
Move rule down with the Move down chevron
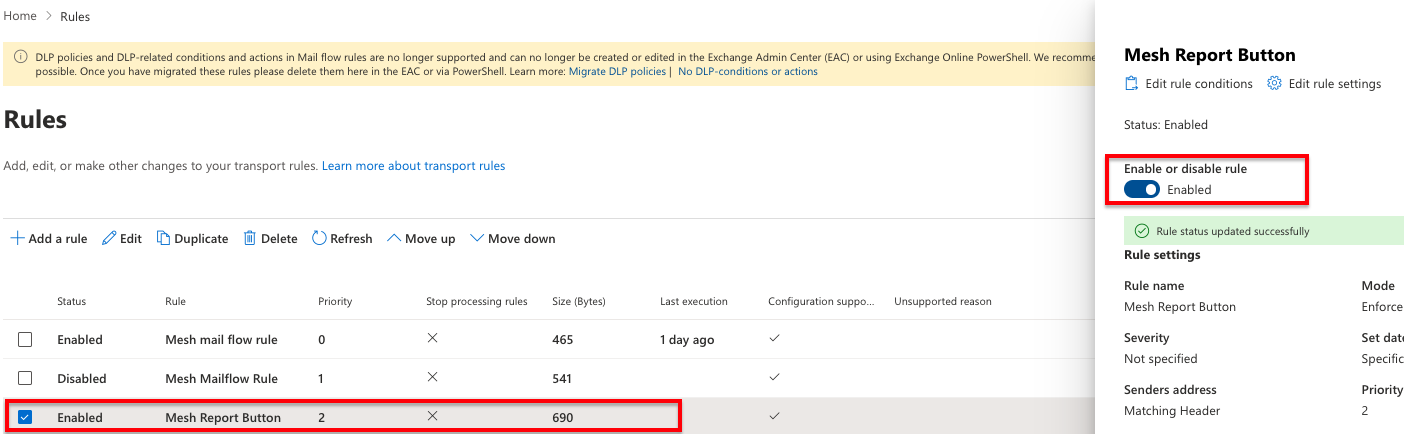tap(476, 239)
